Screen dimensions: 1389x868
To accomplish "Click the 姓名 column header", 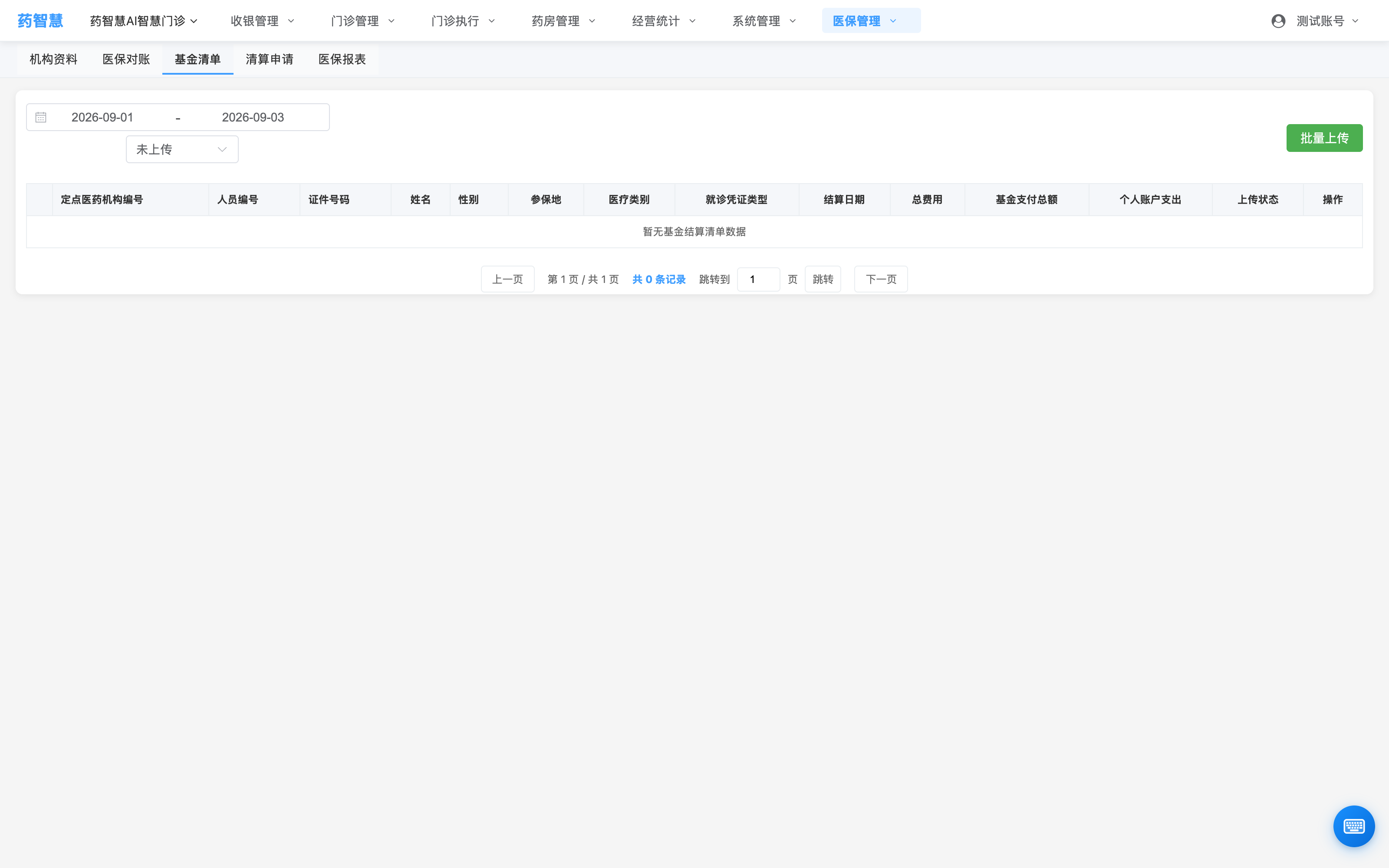I will pyautogui.click(x=420, y=200).
